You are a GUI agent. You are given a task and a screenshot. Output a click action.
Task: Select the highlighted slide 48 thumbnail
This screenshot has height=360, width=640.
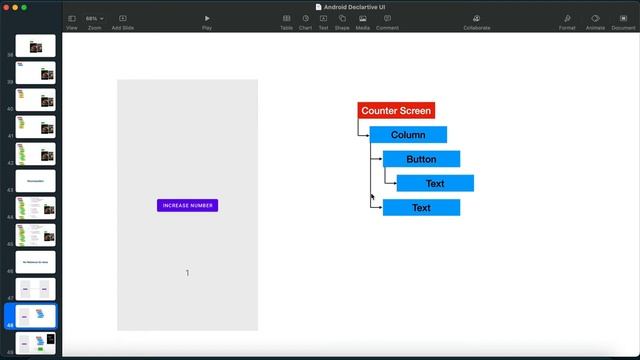click(x=36, y=316)
